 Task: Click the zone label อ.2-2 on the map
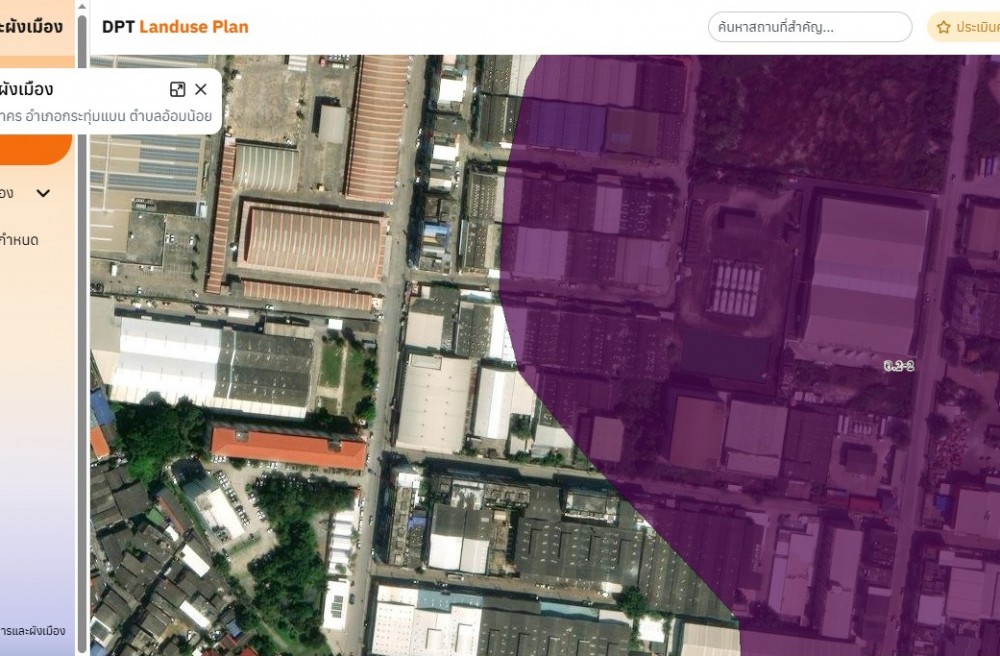[899, 366]
